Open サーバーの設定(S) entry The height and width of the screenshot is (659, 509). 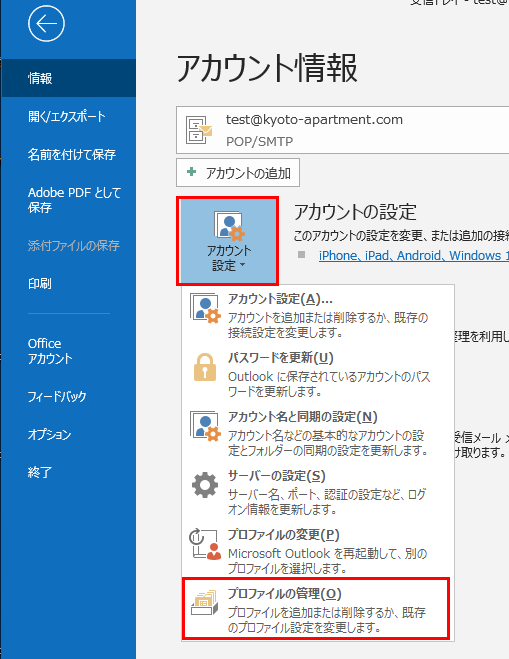[318, 492]
